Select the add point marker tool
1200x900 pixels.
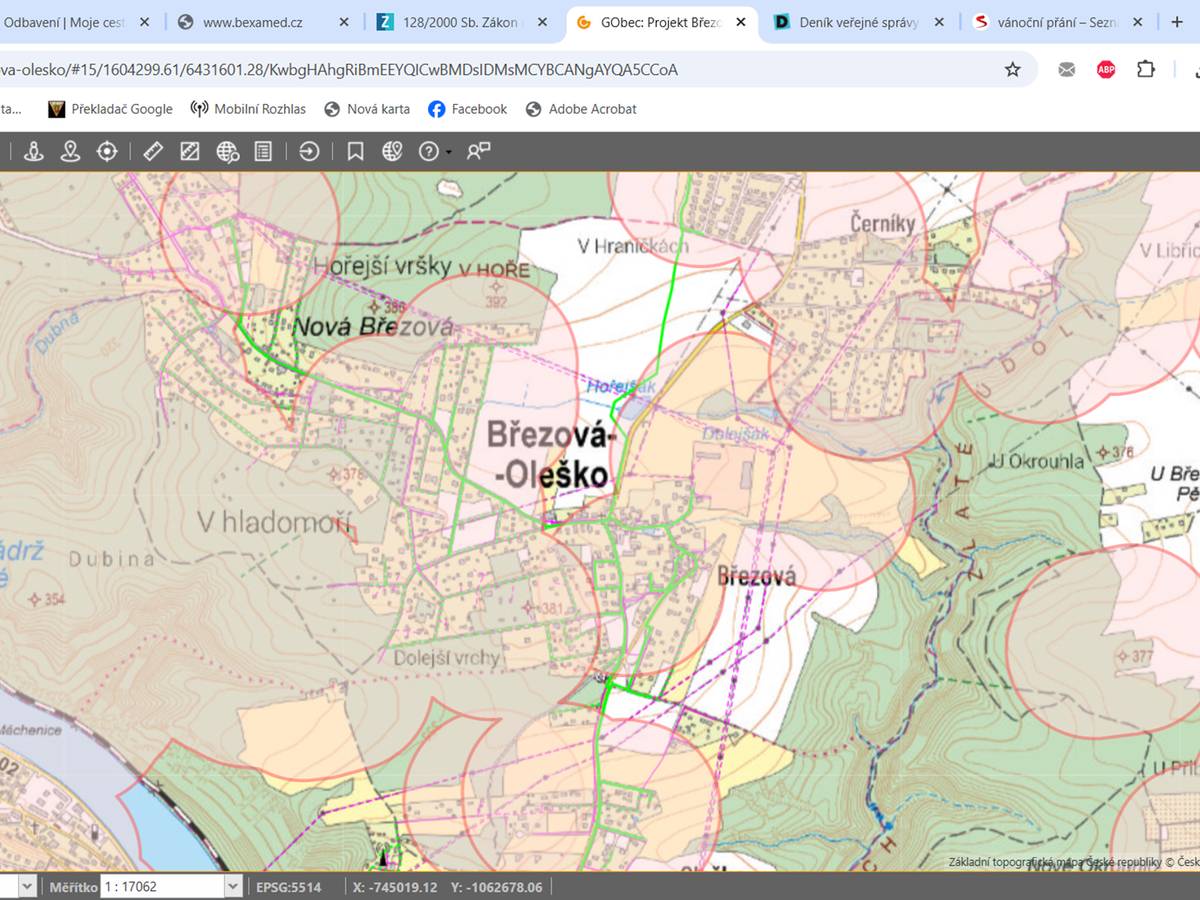click(x=35, y=152)
